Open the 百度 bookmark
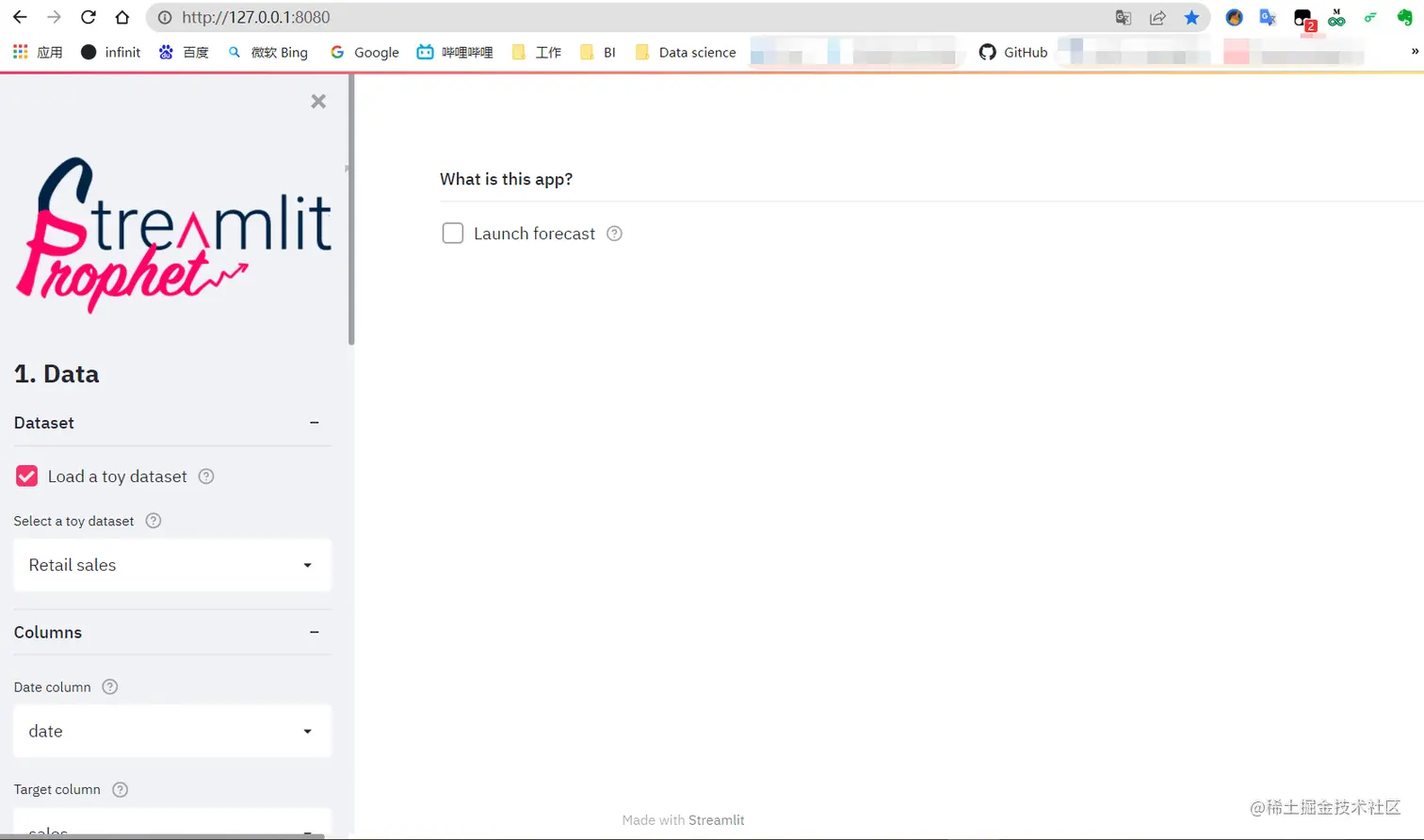The height and width of the screenshot is (840, 1424). 184,52
